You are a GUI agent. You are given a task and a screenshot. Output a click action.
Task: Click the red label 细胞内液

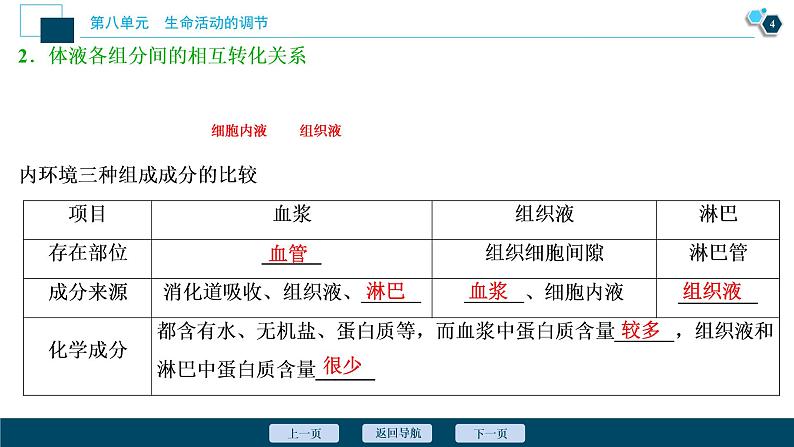click(239, 131)
